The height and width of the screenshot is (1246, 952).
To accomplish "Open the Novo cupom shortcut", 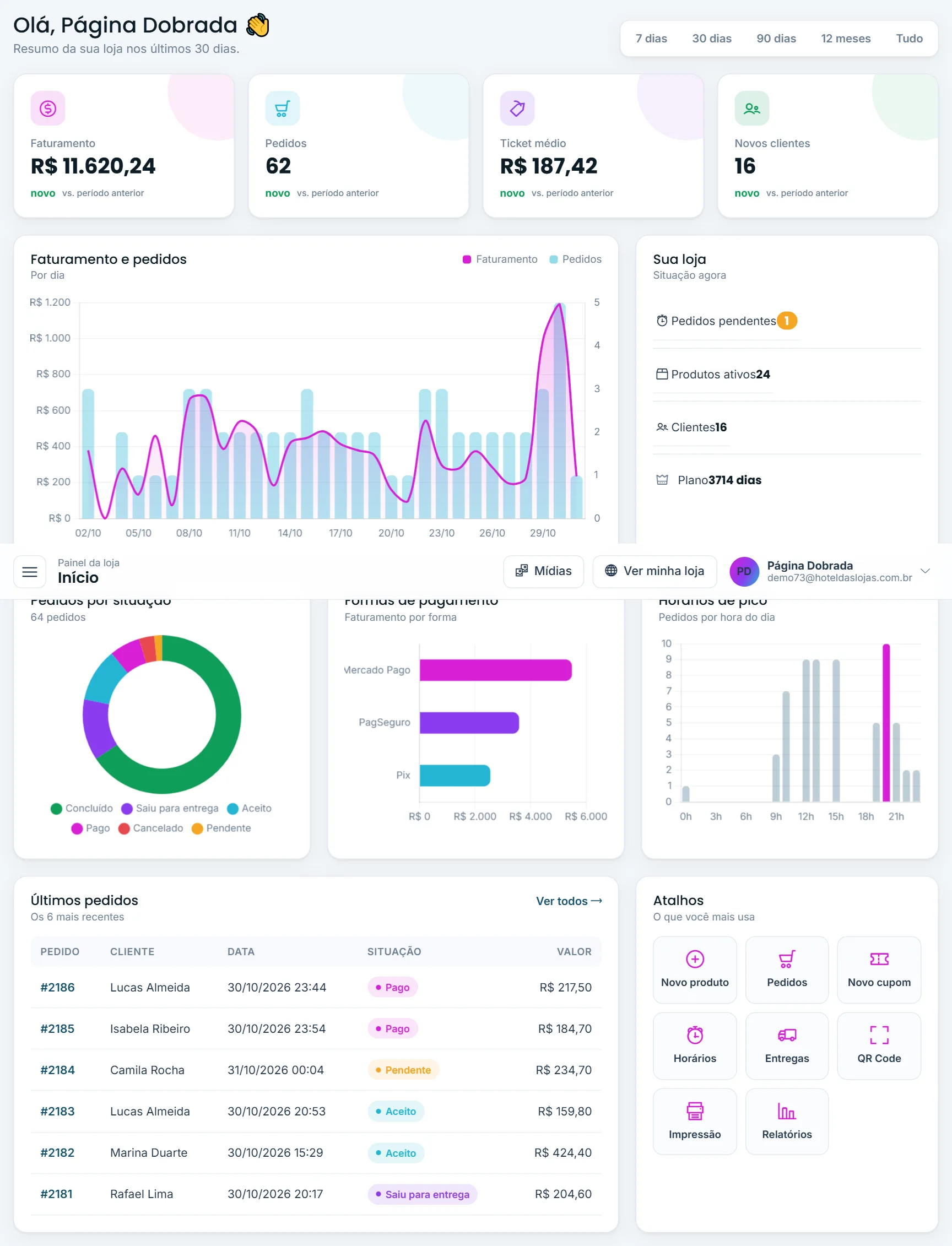I will click(x=879, y=969).
